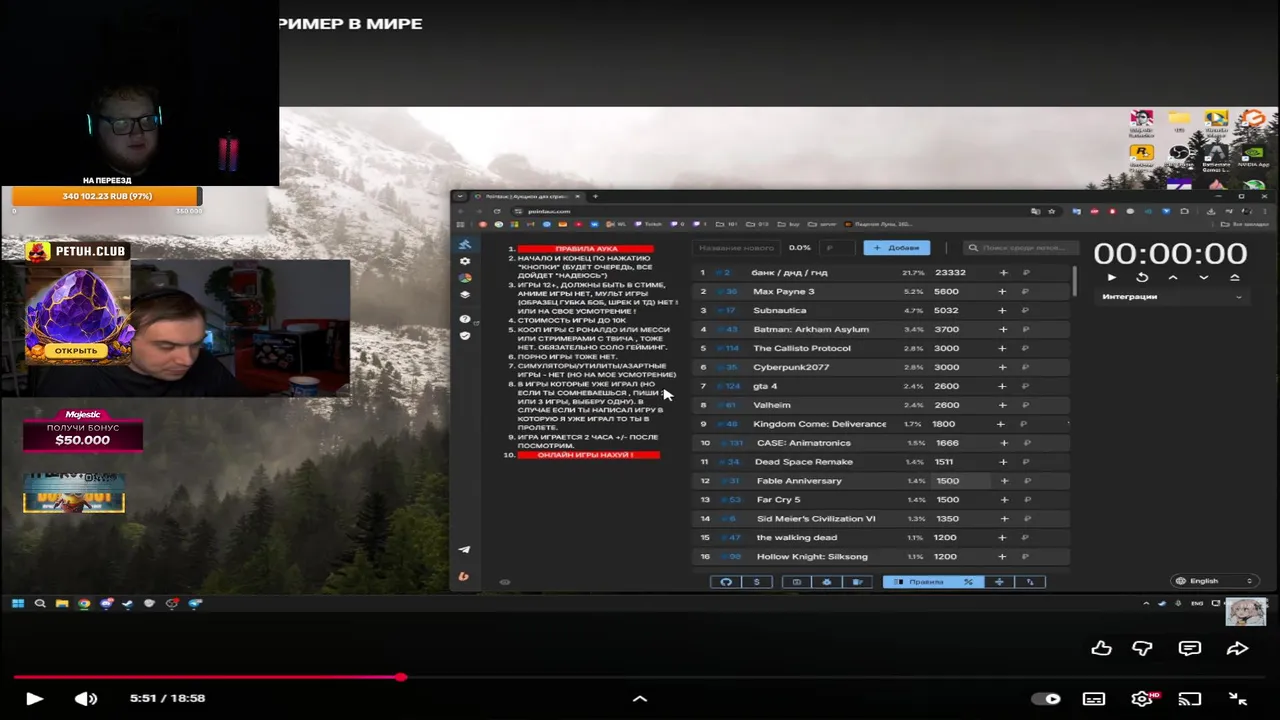Expand the Интеграции section

[1172, 296]
